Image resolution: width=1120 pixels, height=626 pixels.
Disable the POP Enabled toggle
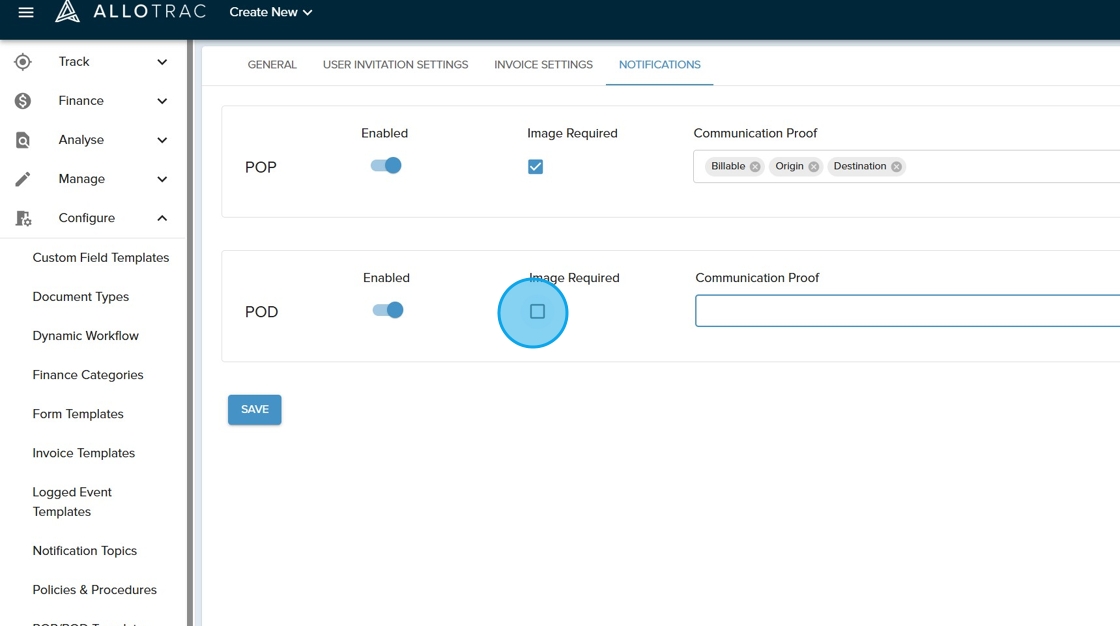pos(386,166)
